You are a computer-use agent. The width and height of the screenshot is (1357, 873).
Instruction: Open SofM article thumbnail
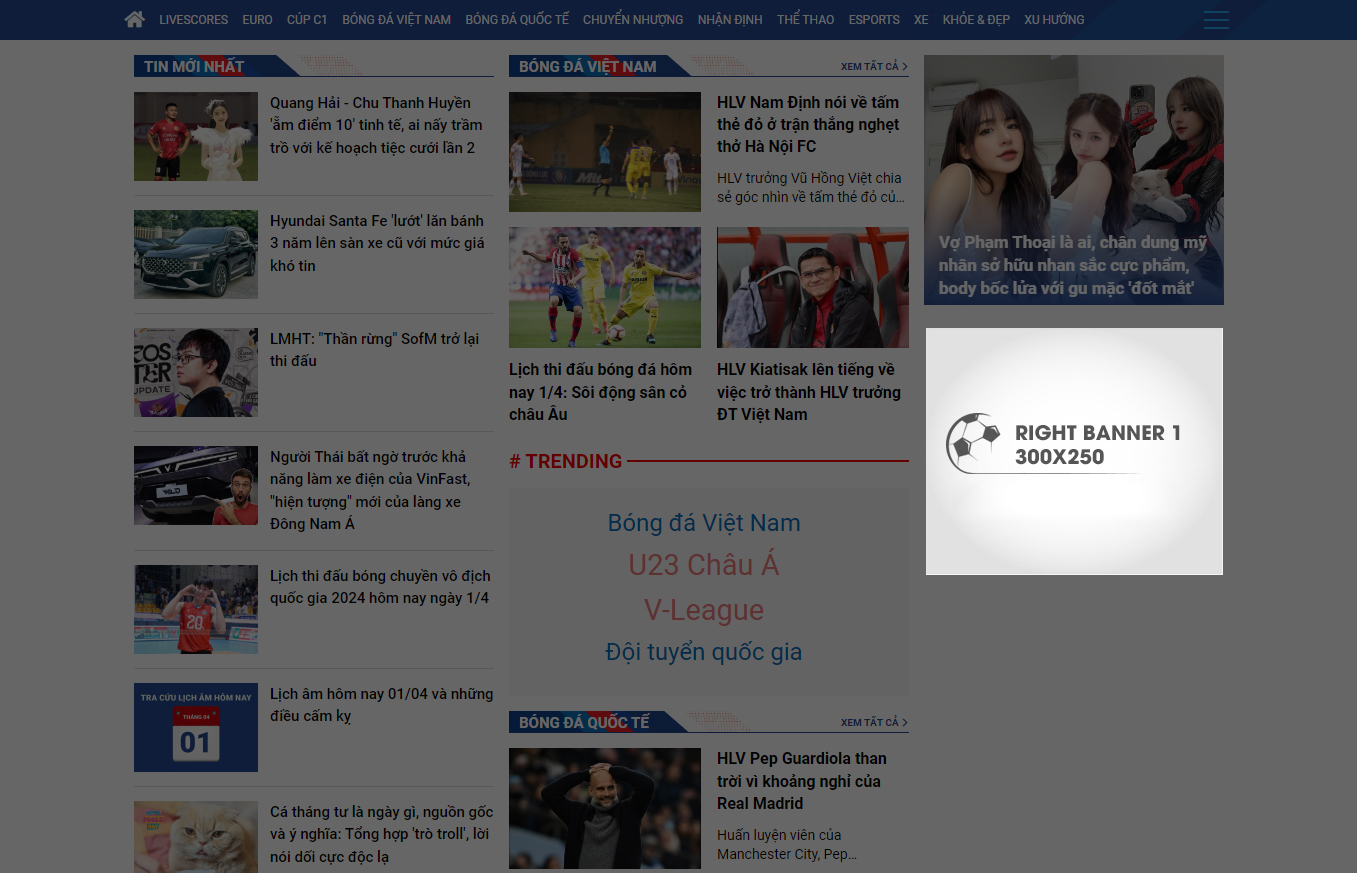click(196, 373)
